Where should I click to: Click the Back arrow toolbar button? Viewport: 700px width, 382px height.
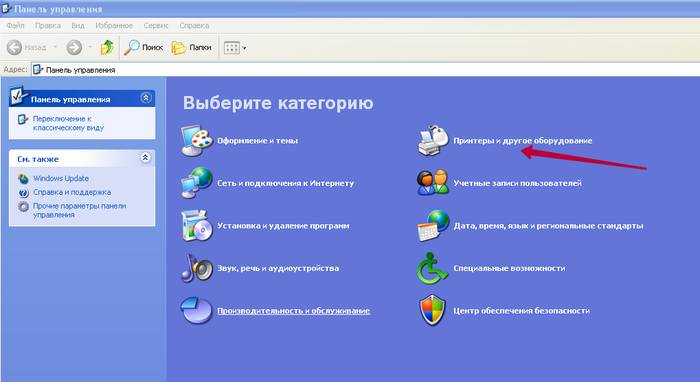point(27,47)
